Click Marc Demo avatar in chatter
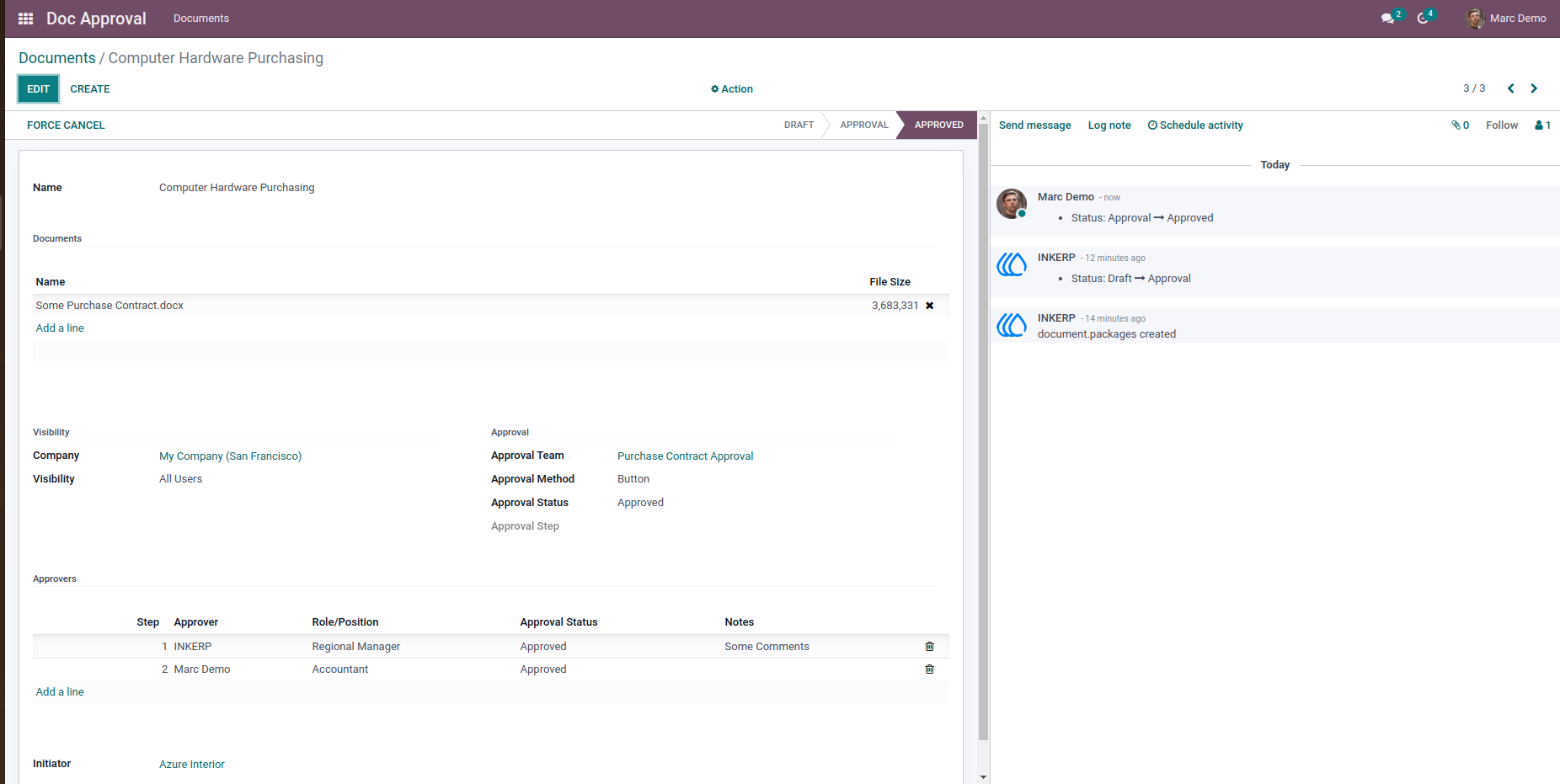The height and width of the screenshot is (784, 1560). [1012, 204]
